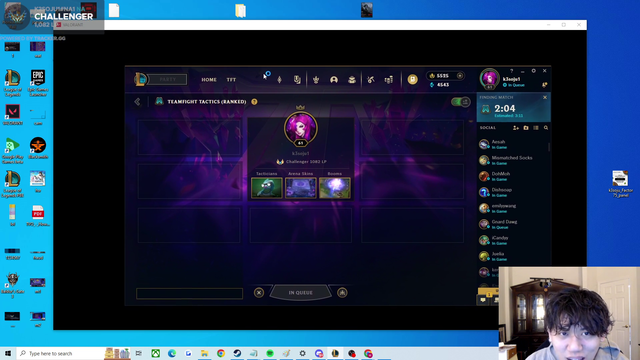This screenshot has height=360, width=640.
Task: Select friend emilyywang
Action: pyautogui.click(x=513, y=208)
